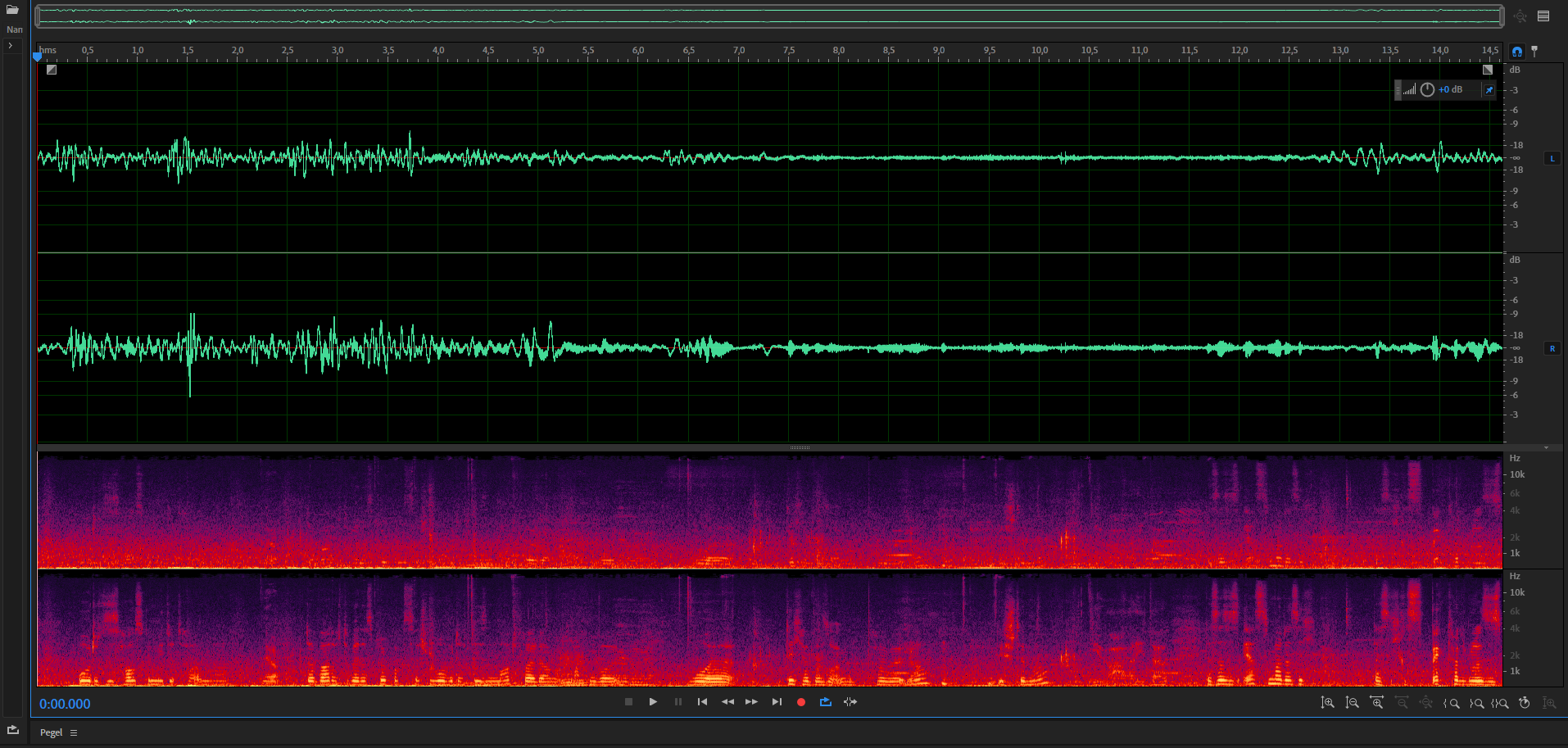
Task: Click the Zoom In Time icon
Action: click(1377, 703)
